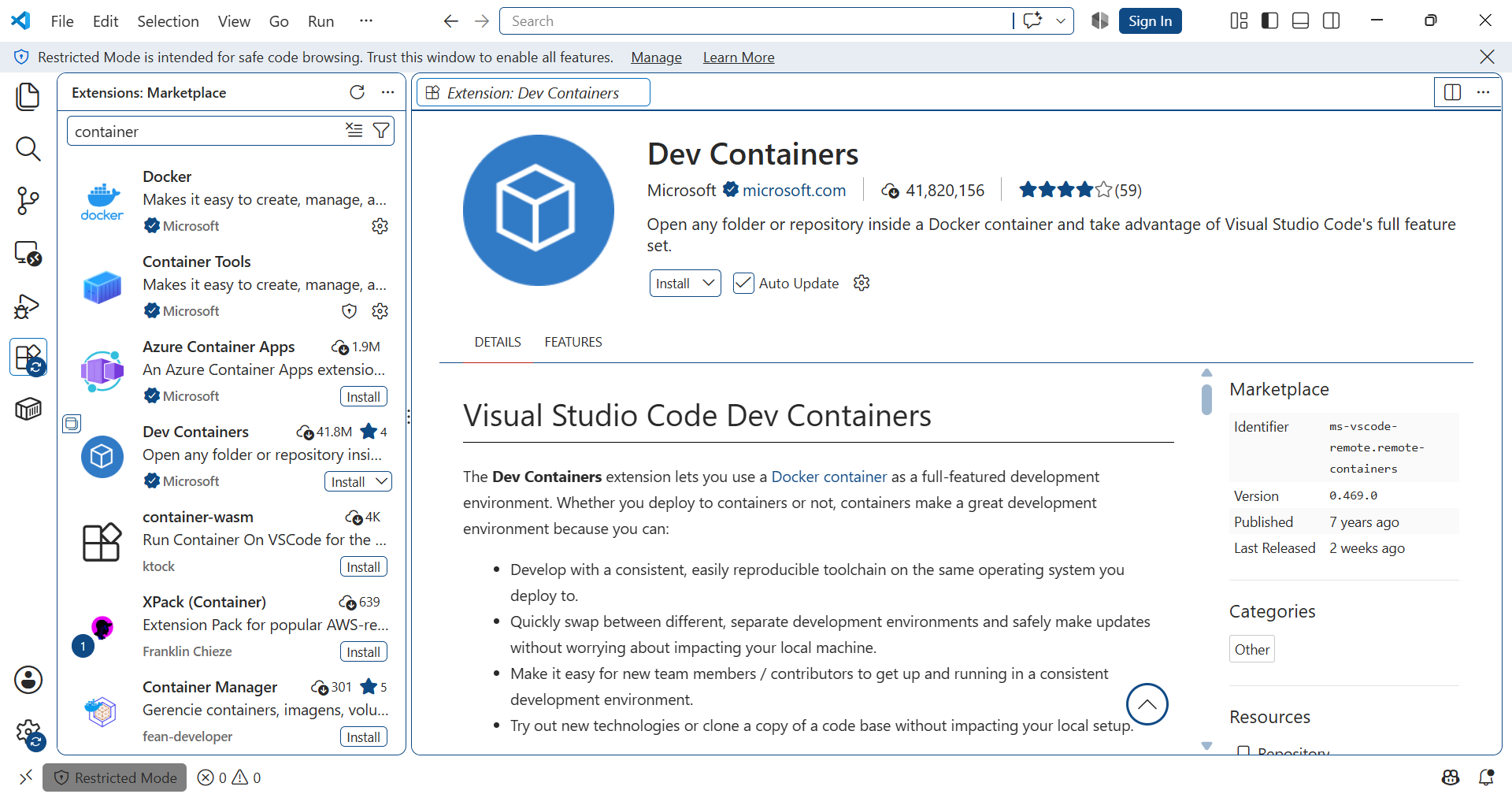1512x794 pixels.
Task: Open the Remote Explorer view
Action: point(28,253)
